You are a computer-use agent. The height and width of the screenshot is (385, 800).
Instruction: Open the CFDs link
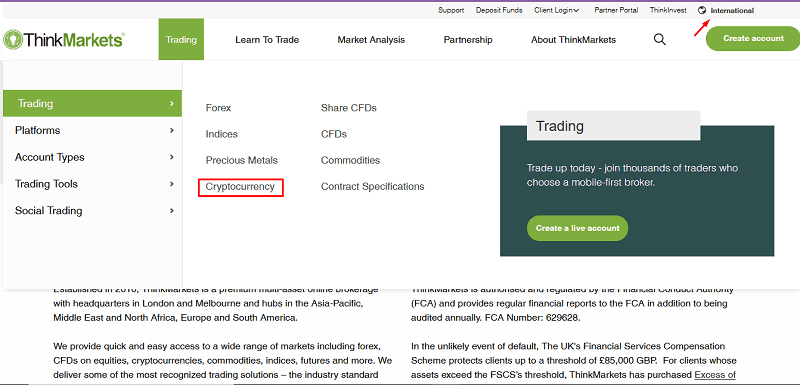coord(334,134)
